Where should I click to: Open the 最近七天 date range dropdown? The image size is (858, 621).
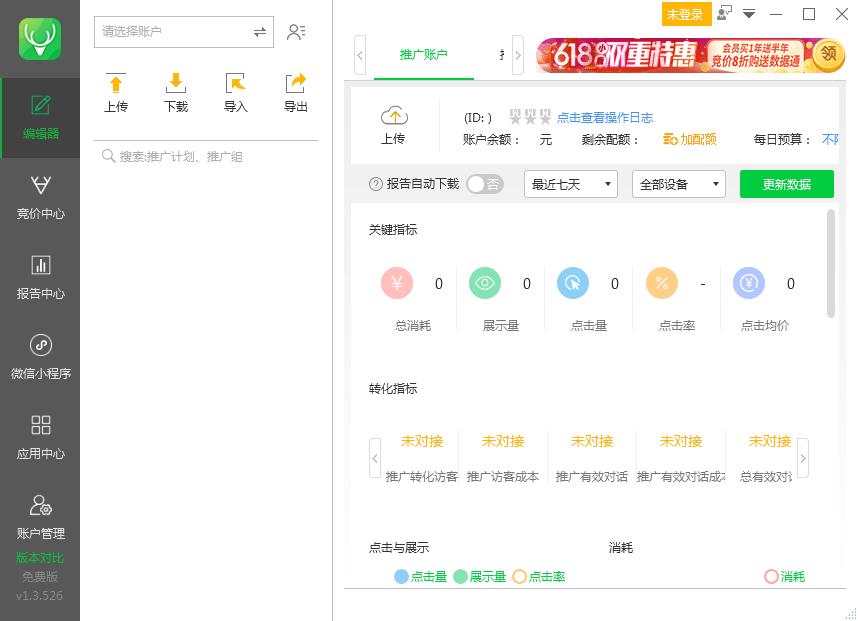click(570, 184)
